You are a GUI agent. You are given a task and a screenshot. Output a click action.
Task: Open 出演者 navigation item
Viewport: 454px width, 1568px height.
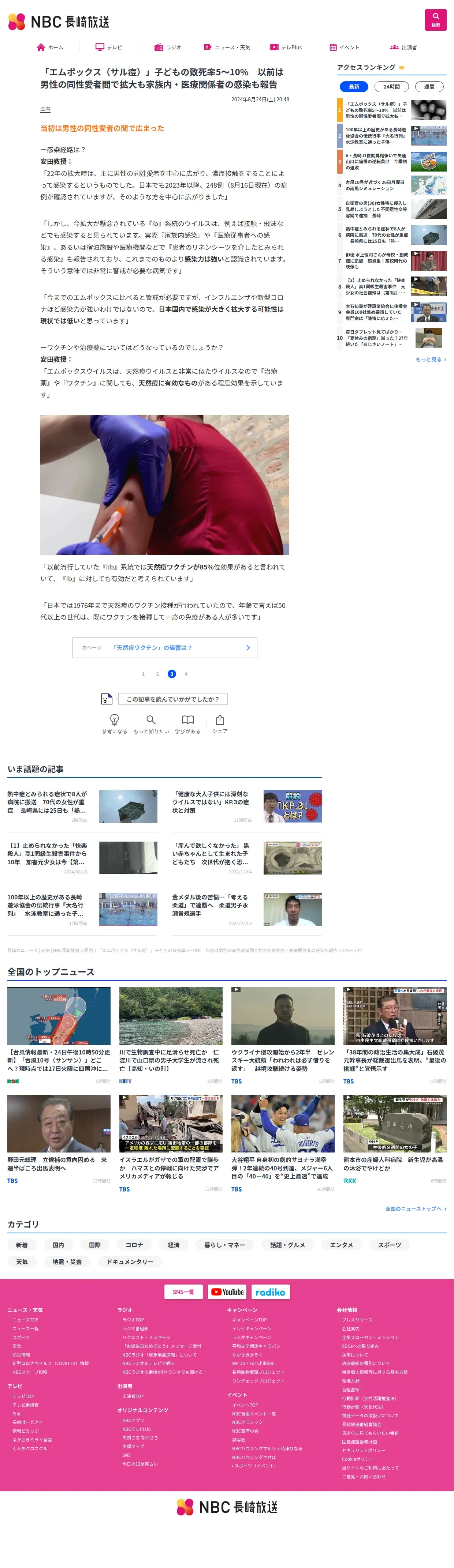click(403, 48)
